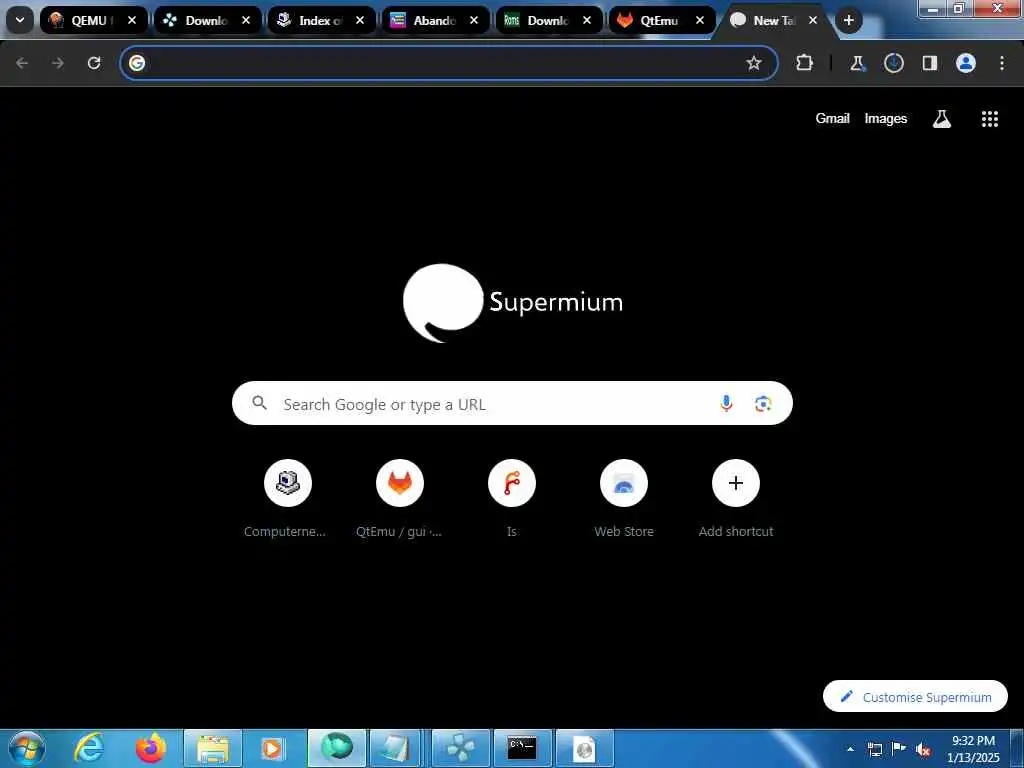Open a new tab with plus button
Image resolution: width=1024 pixels, height=768 pixels.
848,20
